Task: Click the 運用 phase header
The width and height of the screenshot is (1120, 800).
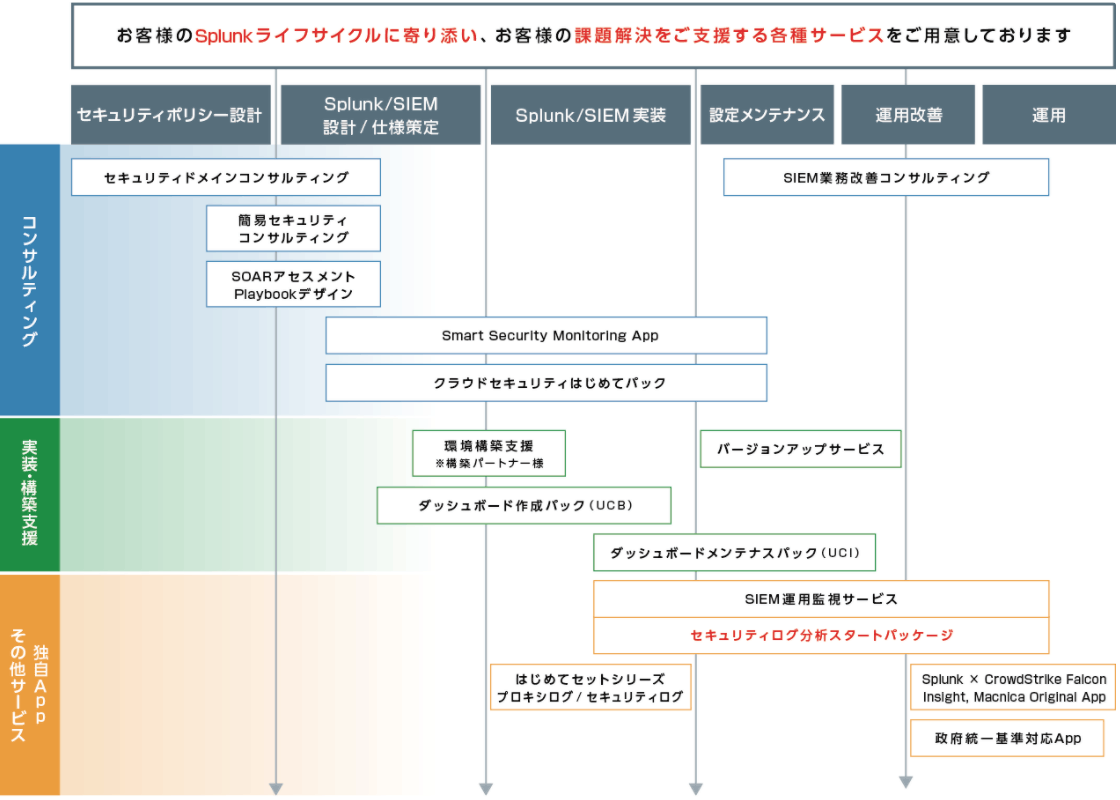Action: pyautogui.click(x=1049, y=115)
